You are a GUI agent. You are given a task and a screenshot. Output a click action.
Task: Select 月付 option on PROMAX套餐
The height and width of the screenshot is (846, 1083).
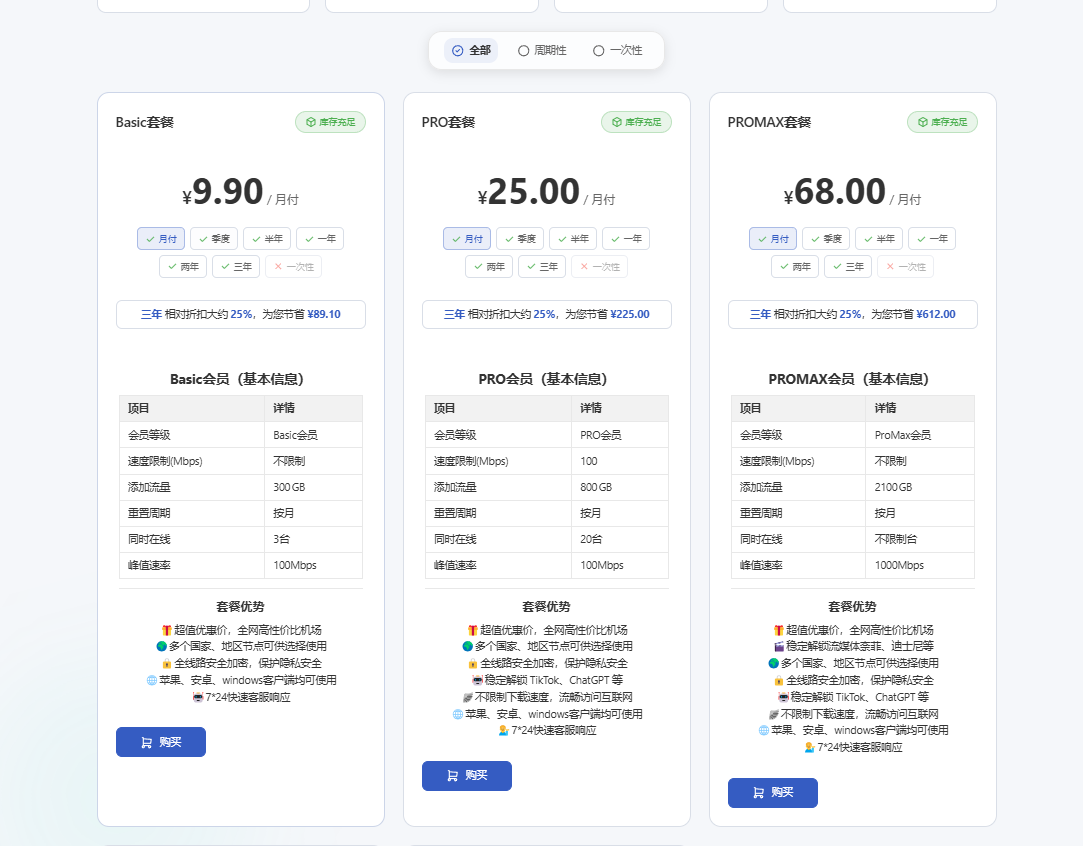click(x=773, y=239)
